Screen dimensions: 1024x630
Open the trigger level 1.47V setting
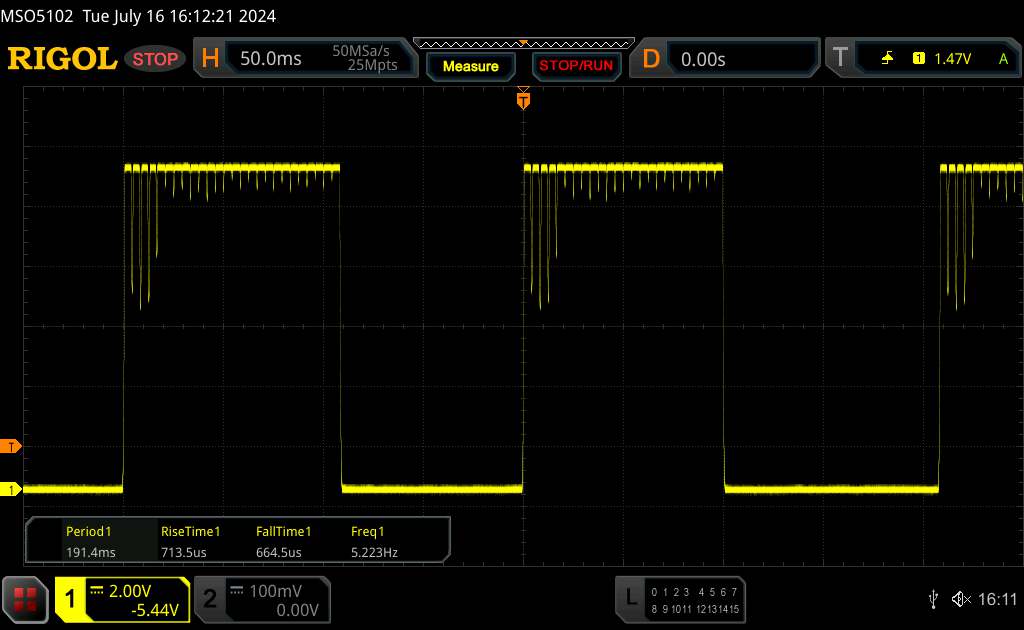(x=953, y=59)
